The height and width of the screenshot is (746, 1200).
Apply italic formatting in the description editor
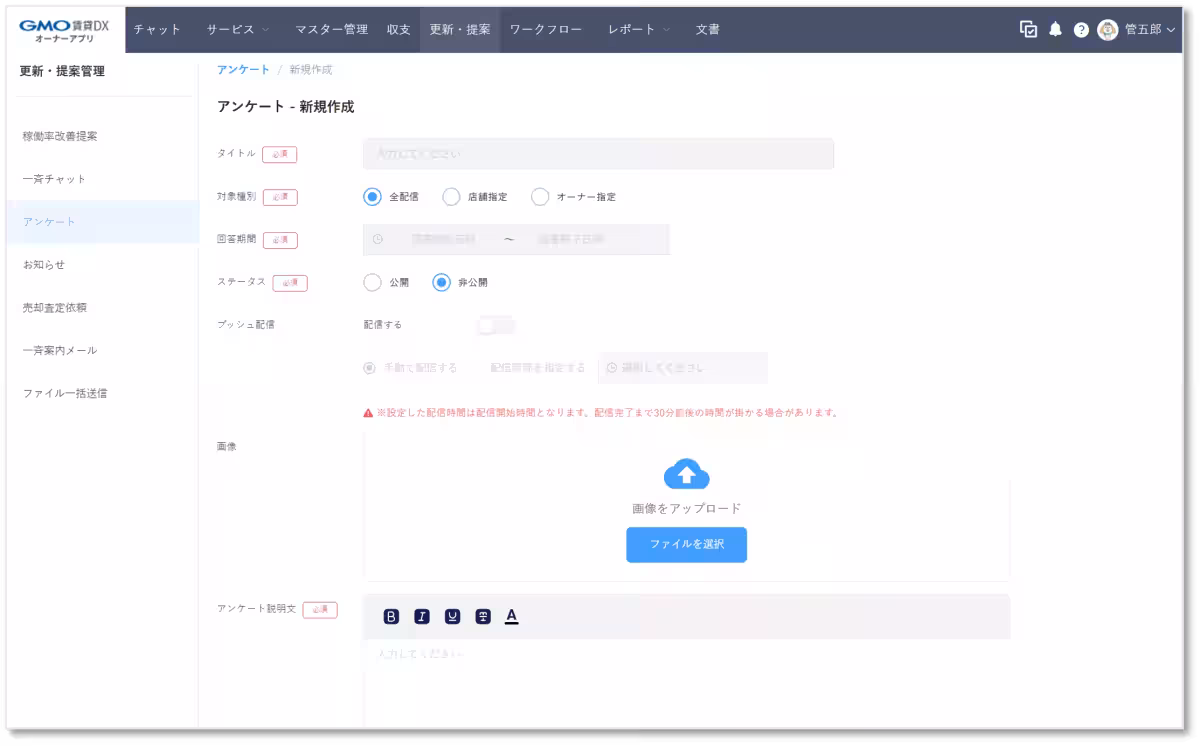(x=422, y=616)
